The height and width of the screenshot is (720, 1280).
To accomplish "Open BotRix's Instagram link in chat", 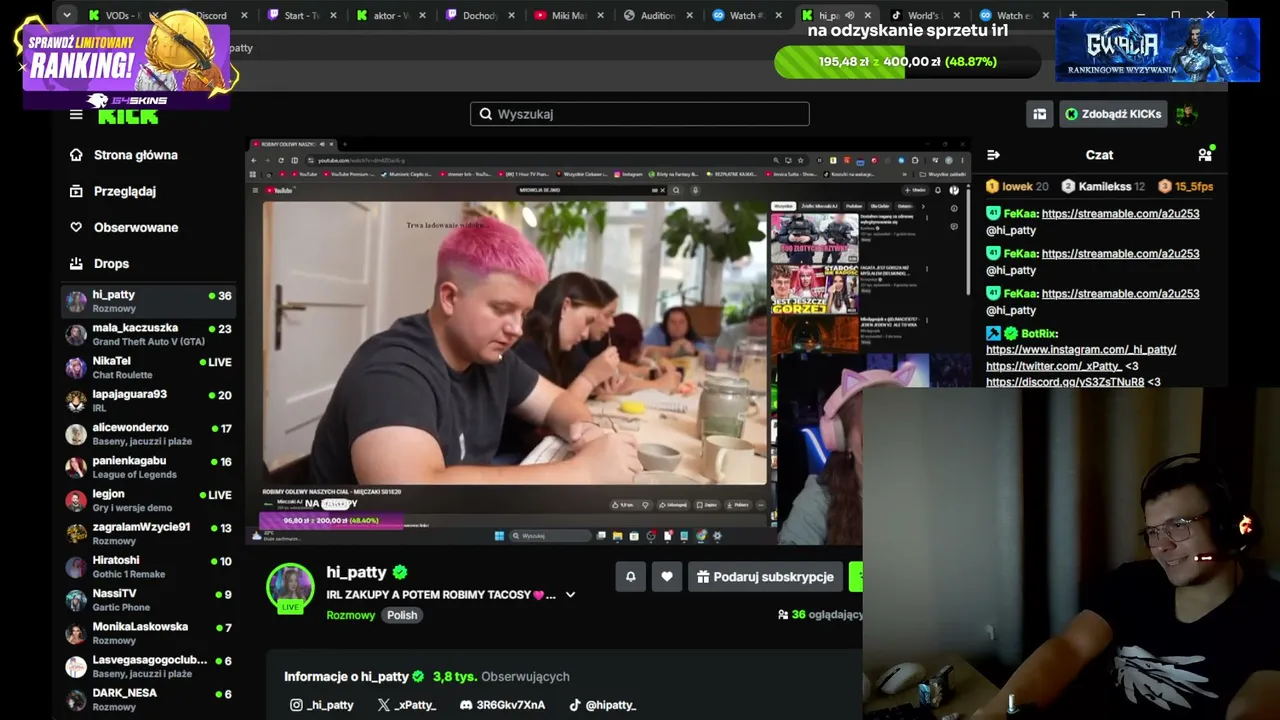I will [1081, 349].
